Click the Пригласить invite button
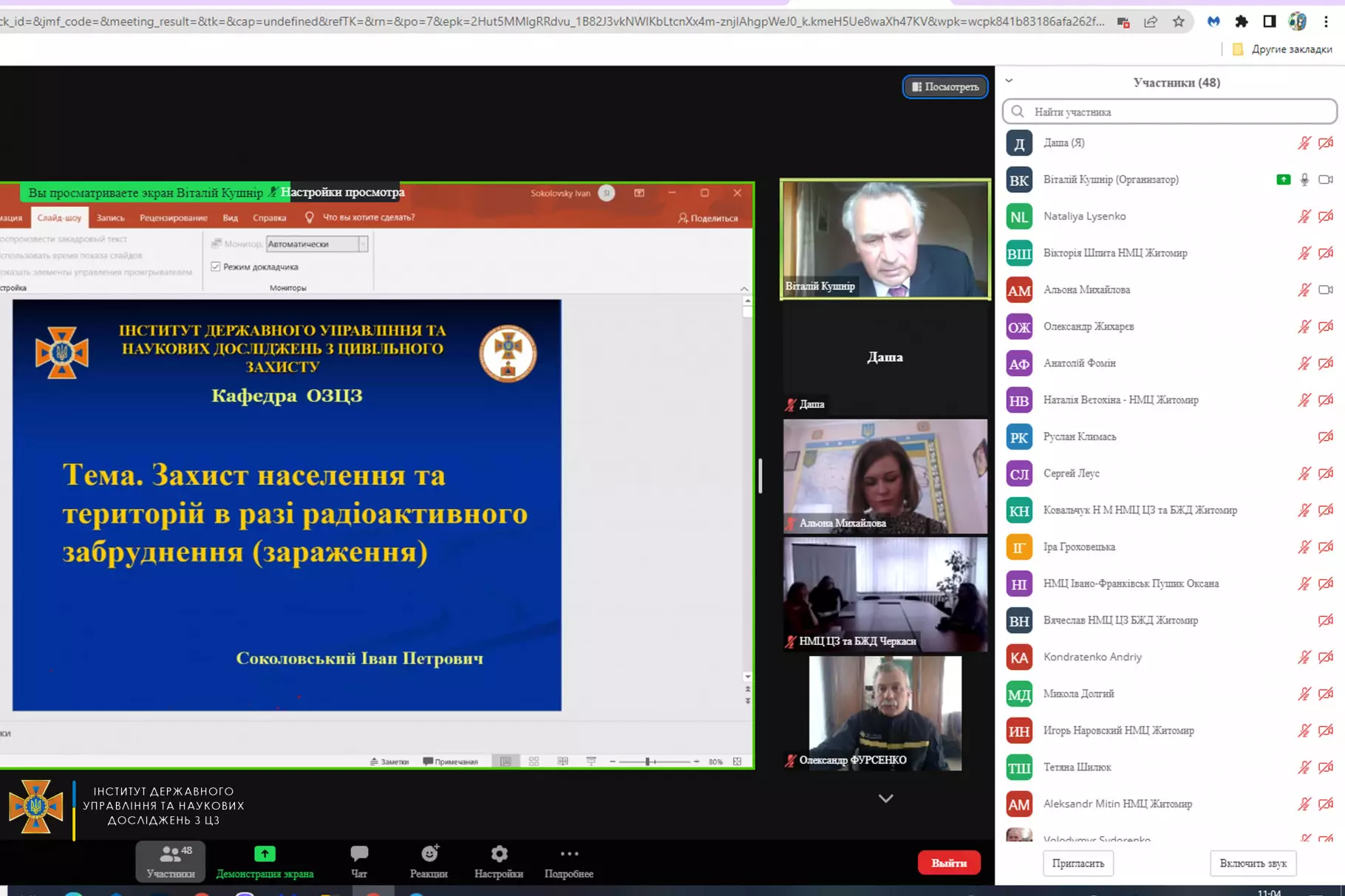 (x=1078, y=863)
